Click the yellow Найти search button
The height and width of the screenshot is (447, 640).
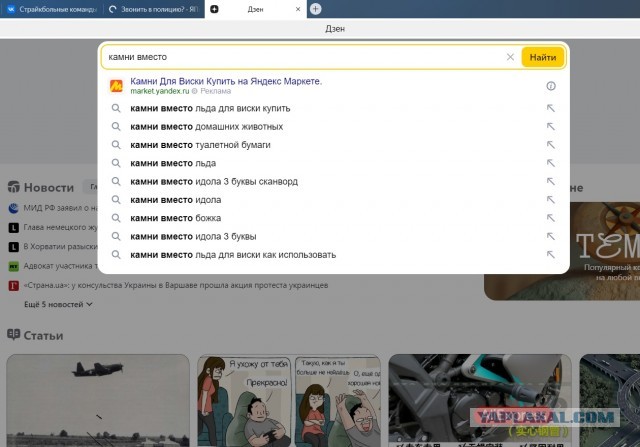coord(543,57)
